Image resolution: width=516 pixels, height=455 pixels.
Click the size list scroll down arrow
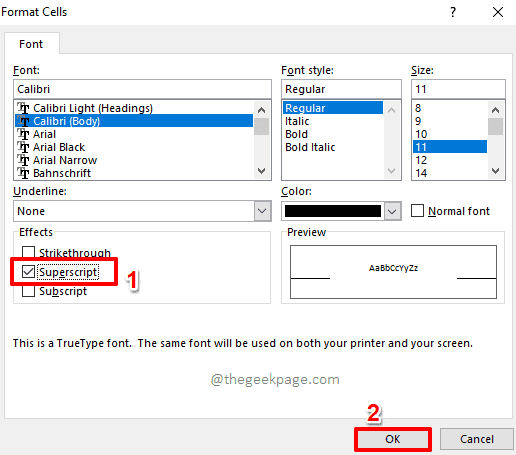(496, 171)
